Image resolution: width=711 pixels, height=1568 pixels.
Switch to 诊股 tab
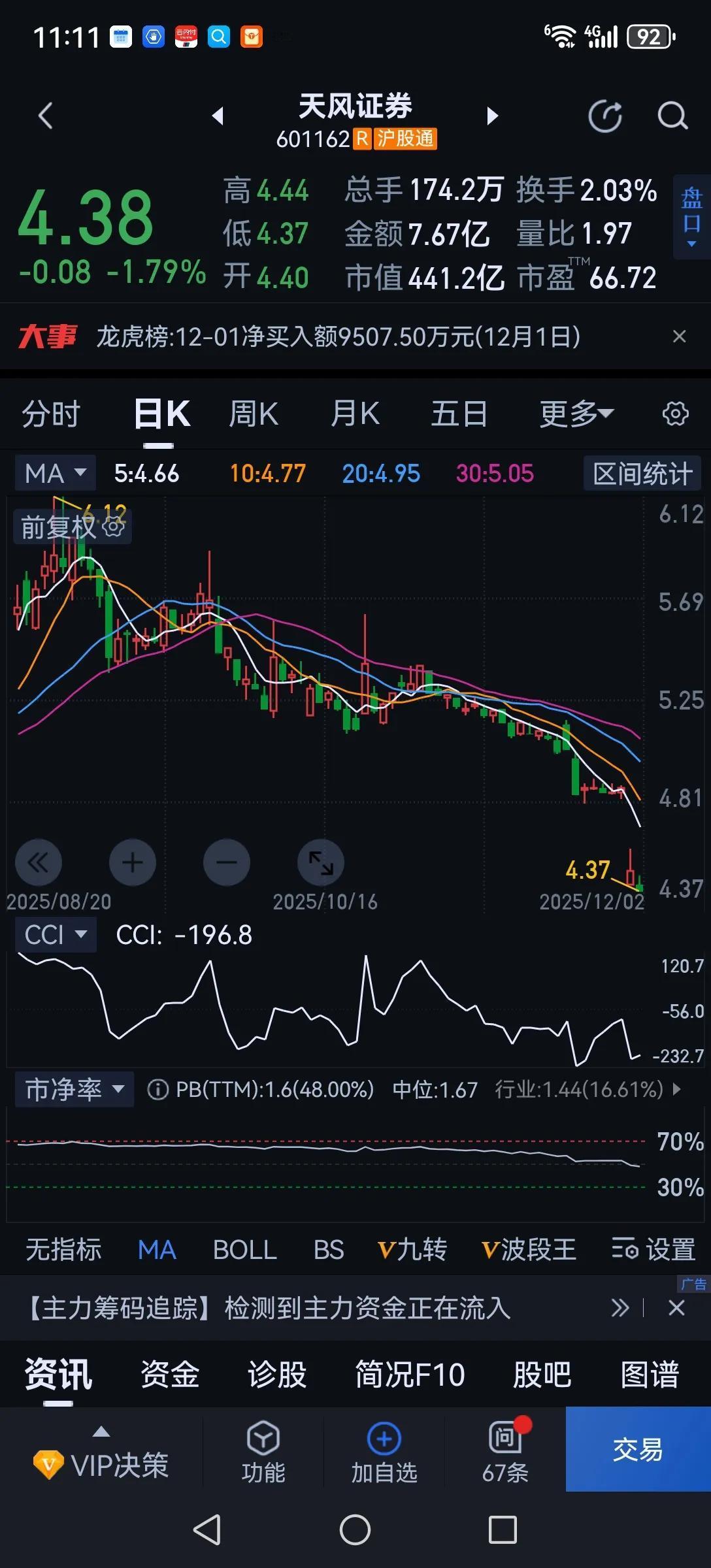click(277, 1375)
